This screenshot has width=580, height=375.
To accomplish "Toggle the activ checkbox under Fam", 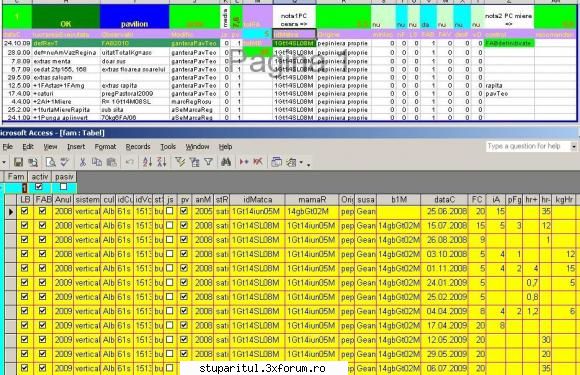I will [38, 187].
